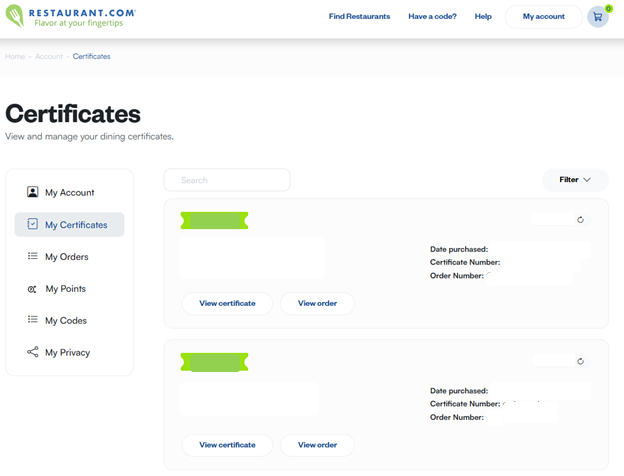
Task: Select My Codes in sidebar menu
Action: coord(70,320)
